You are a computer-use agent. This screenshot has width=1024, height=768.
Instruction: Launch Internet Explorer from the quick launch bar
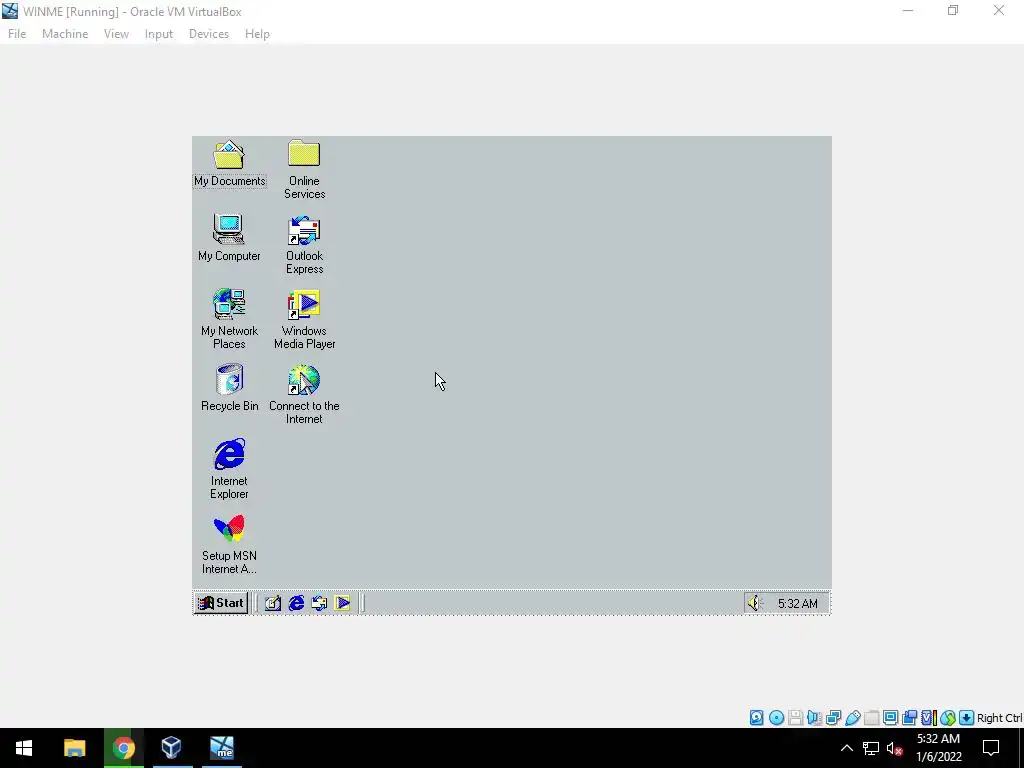pos(296,603)
